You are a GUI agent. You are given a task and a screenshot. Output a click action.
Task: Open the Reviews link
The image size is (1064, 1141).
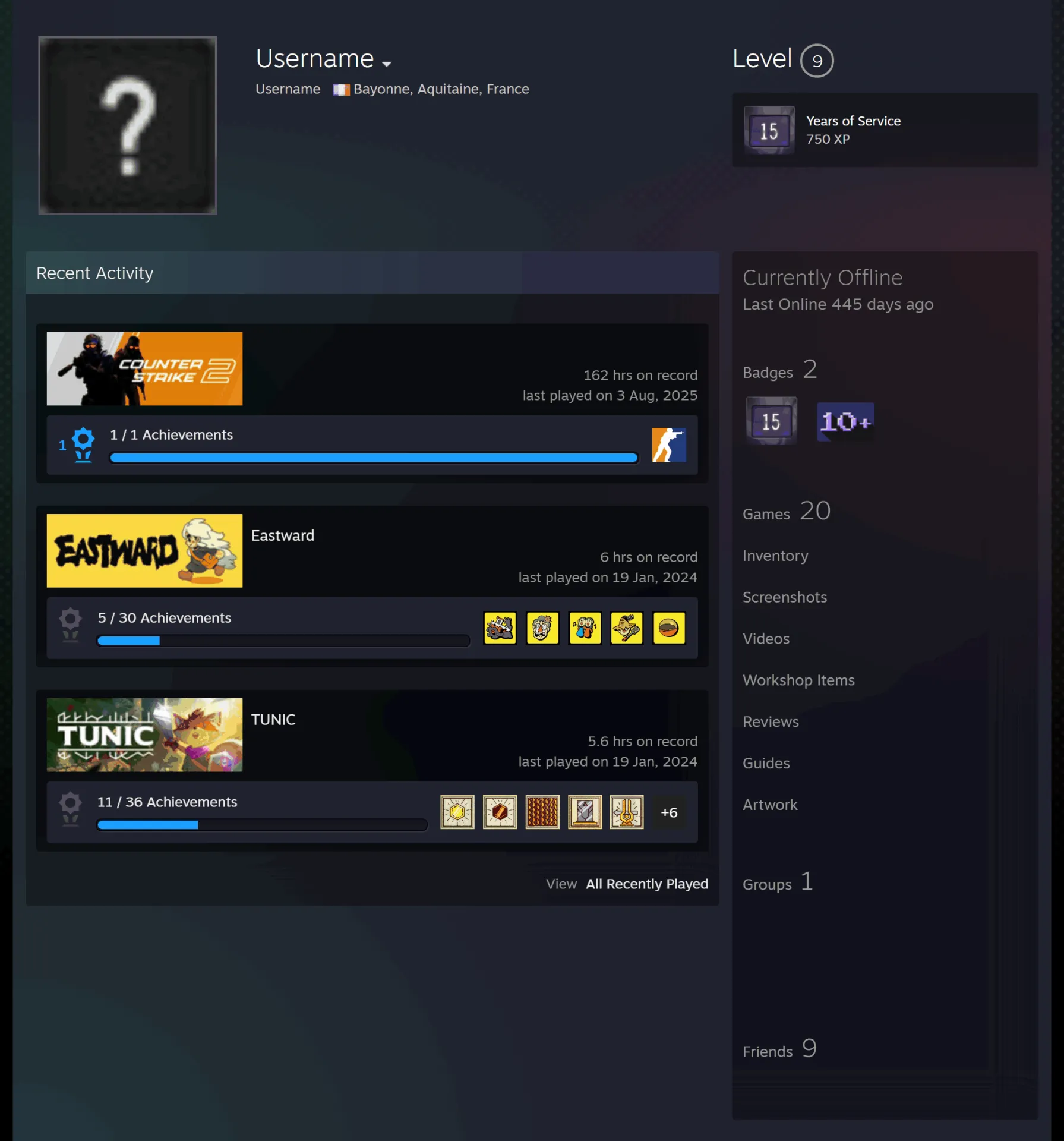771,723
